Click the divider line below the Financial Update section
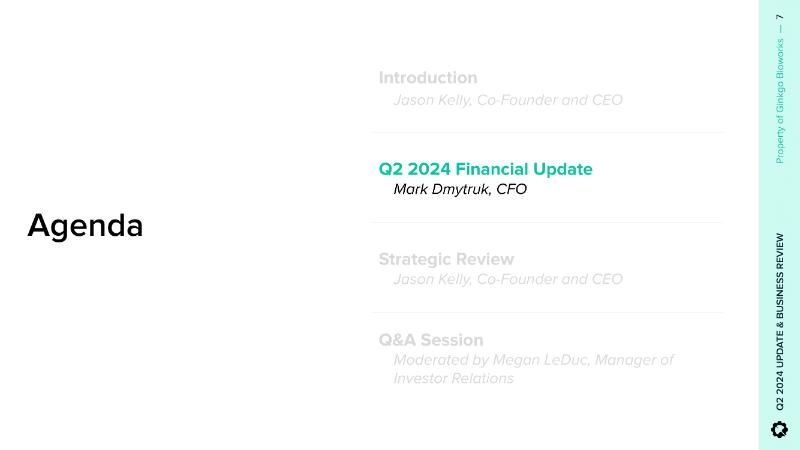The height and width of the screenshot is (450, 800). (547, 223)
